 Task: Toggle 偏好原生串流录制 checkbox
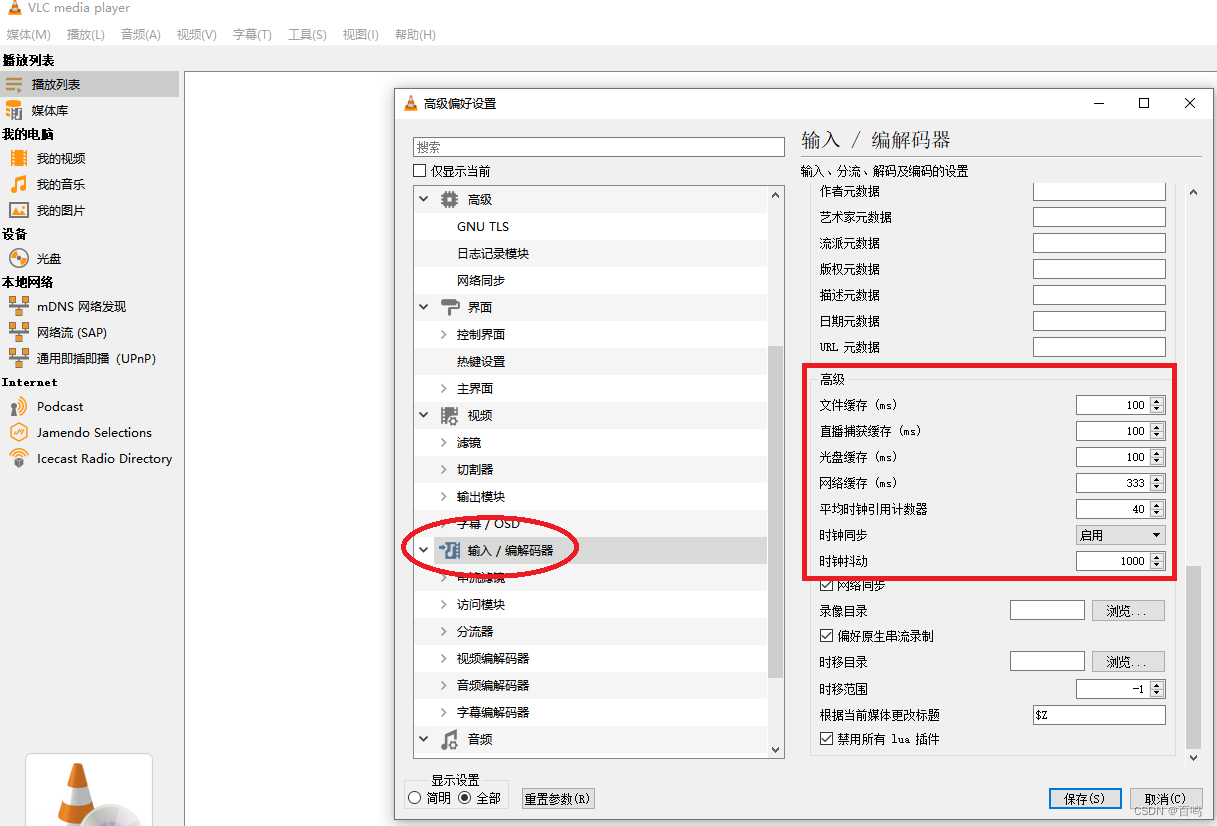(x=826, y=635)
